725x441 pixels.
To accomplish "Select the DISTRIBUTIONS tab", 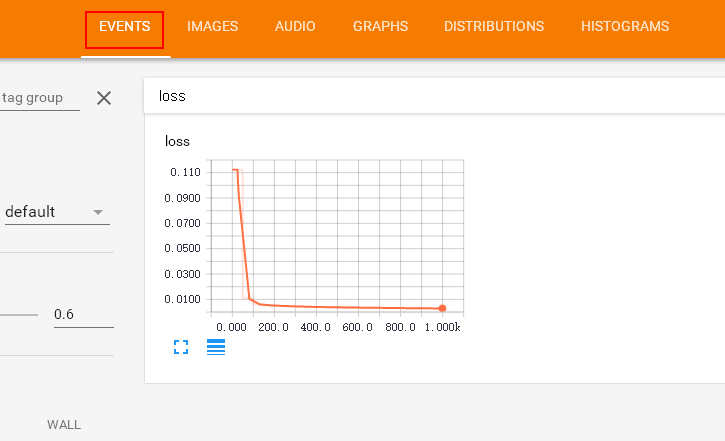I will 494,27.
